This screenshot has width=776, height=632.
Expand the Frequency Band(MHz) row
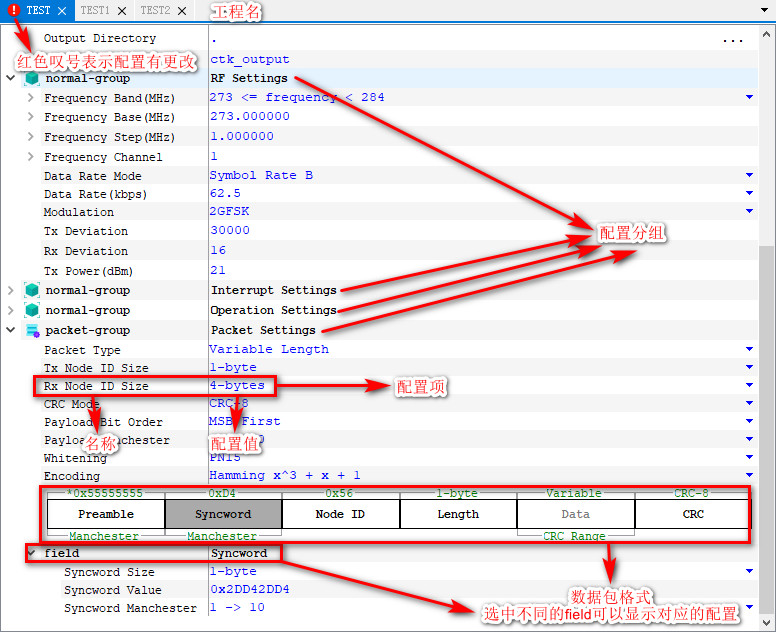(31, 98)
